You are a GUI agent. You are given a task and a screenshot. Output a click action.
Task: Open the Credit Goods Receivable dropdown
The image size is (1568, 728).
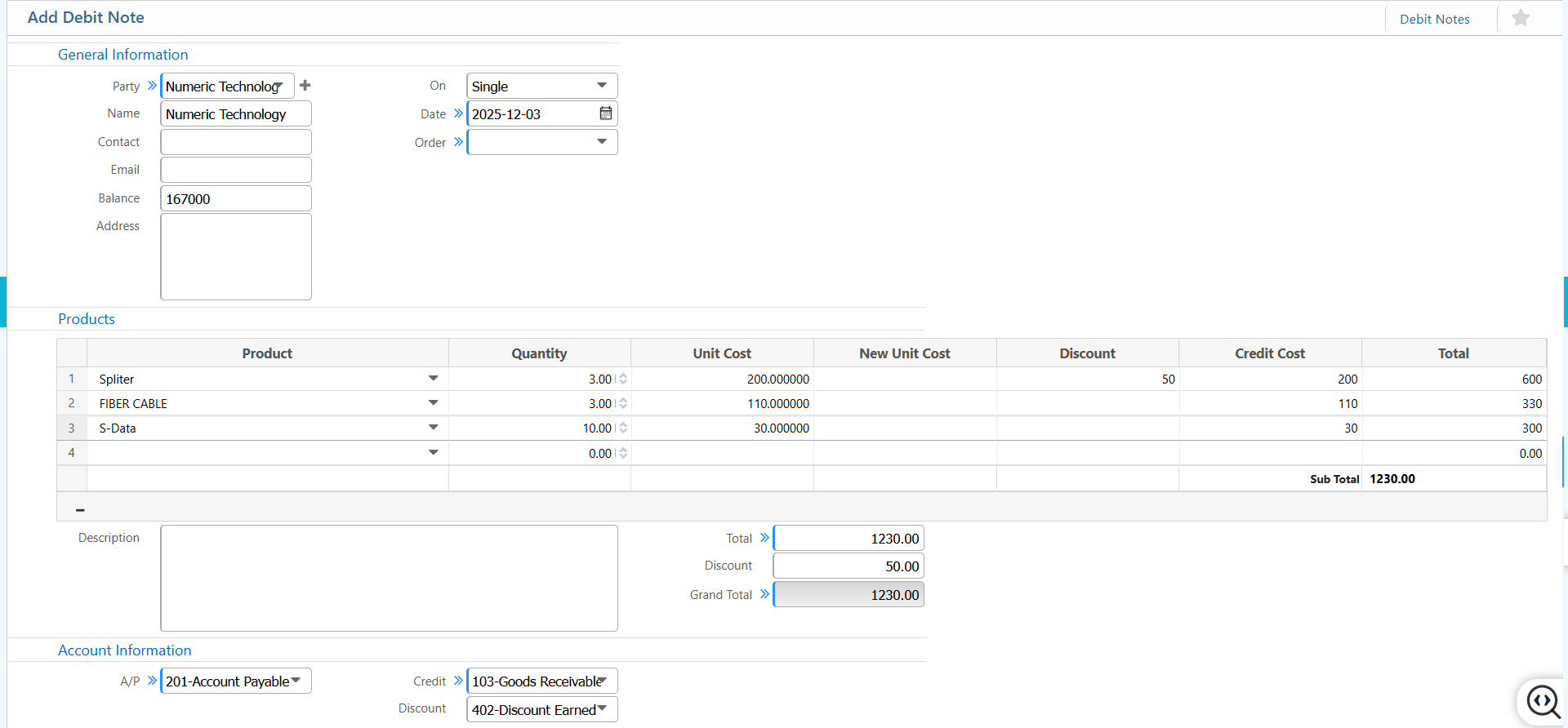pyautogui.click(x=602, y=681)
